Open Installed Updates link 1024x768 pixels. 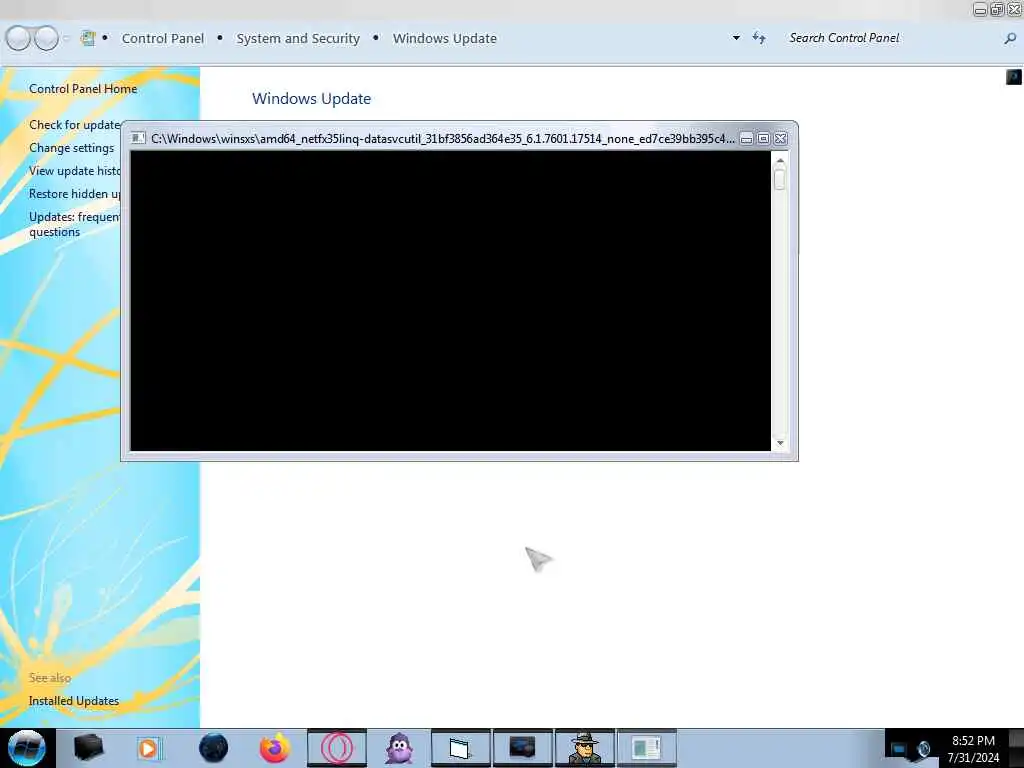tap(74, 701)
